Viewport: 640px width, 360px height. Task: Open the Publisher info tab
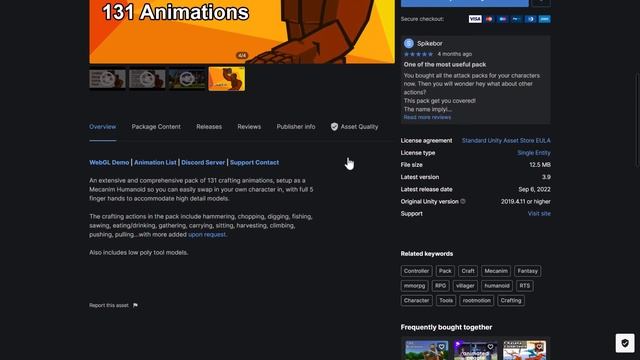296,127
